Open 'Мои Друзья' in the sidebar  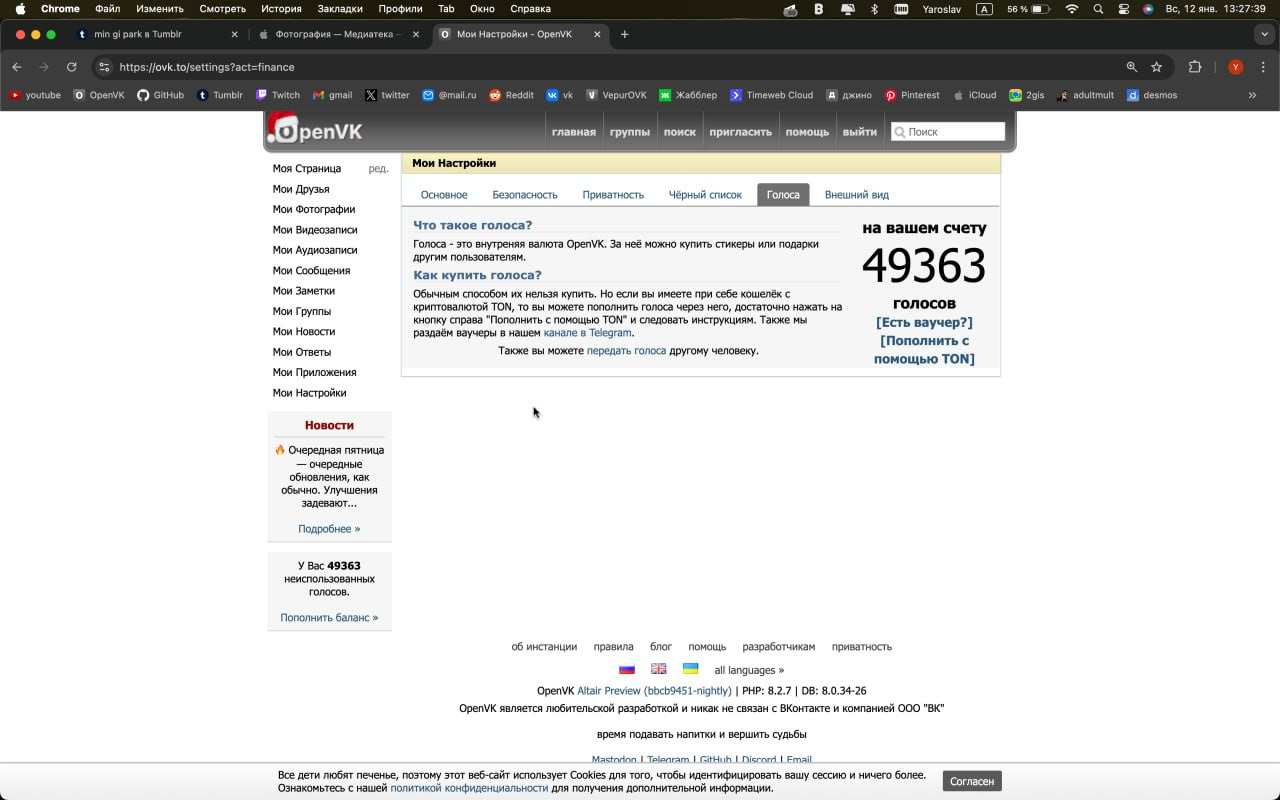click(x=301, y=189)
